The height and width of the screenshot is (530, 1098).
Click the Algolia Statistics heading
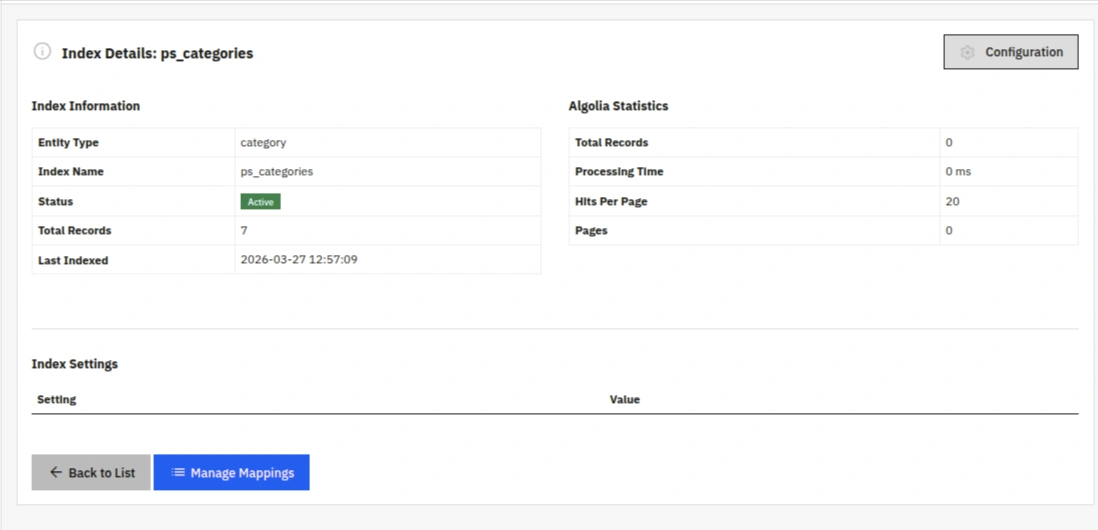tap(618, 106)
